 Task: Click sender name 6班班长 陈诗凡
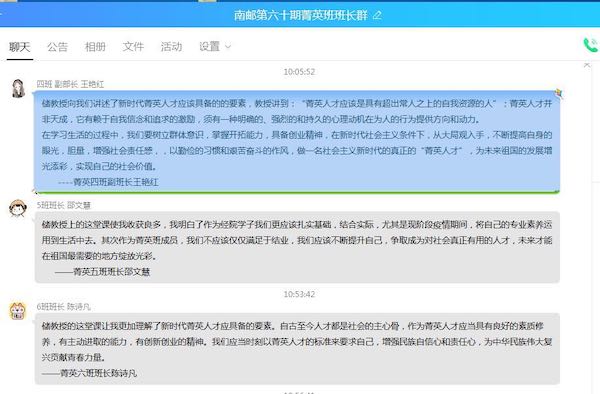click(64, 307)
